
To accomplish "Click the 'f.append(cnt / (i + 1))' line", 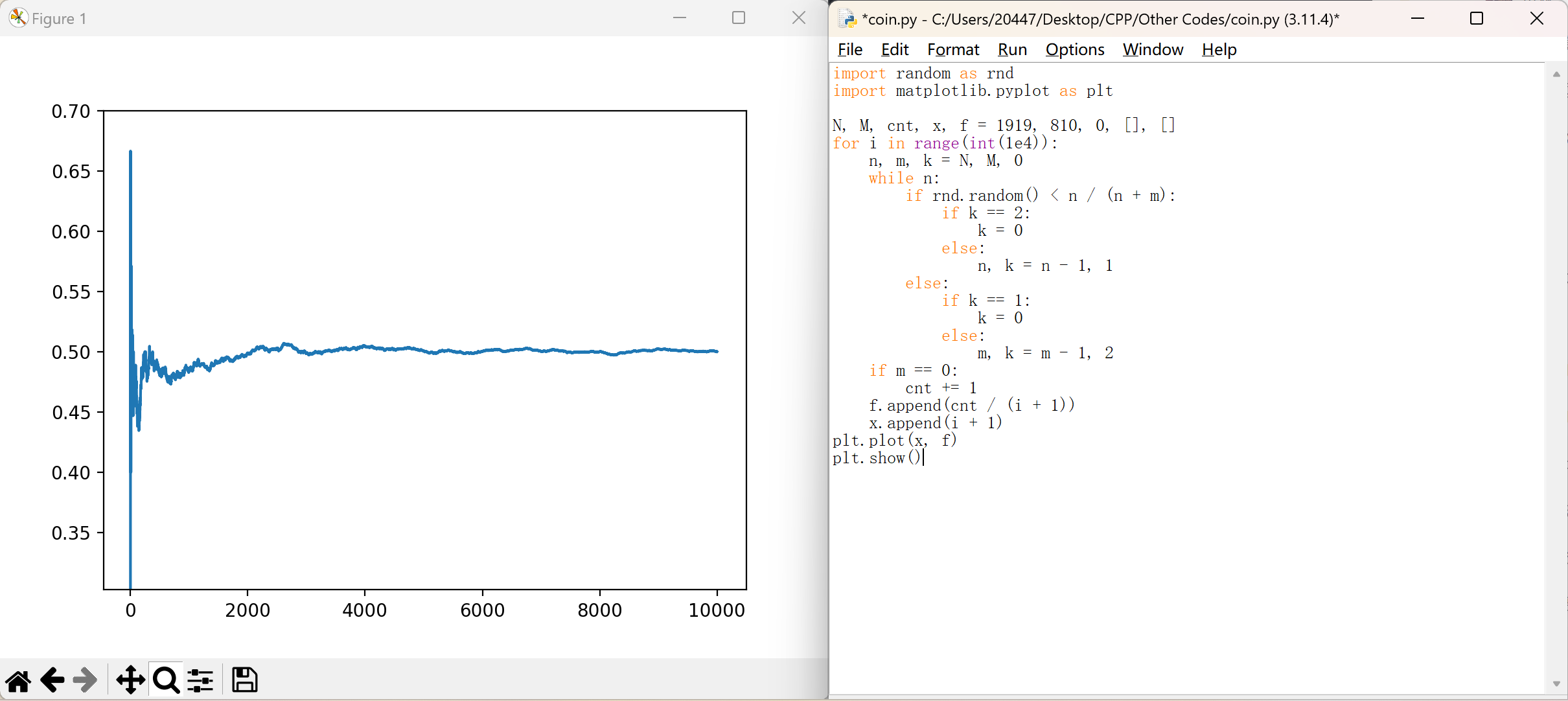I will pyautogui.click(x=972, y=406).
